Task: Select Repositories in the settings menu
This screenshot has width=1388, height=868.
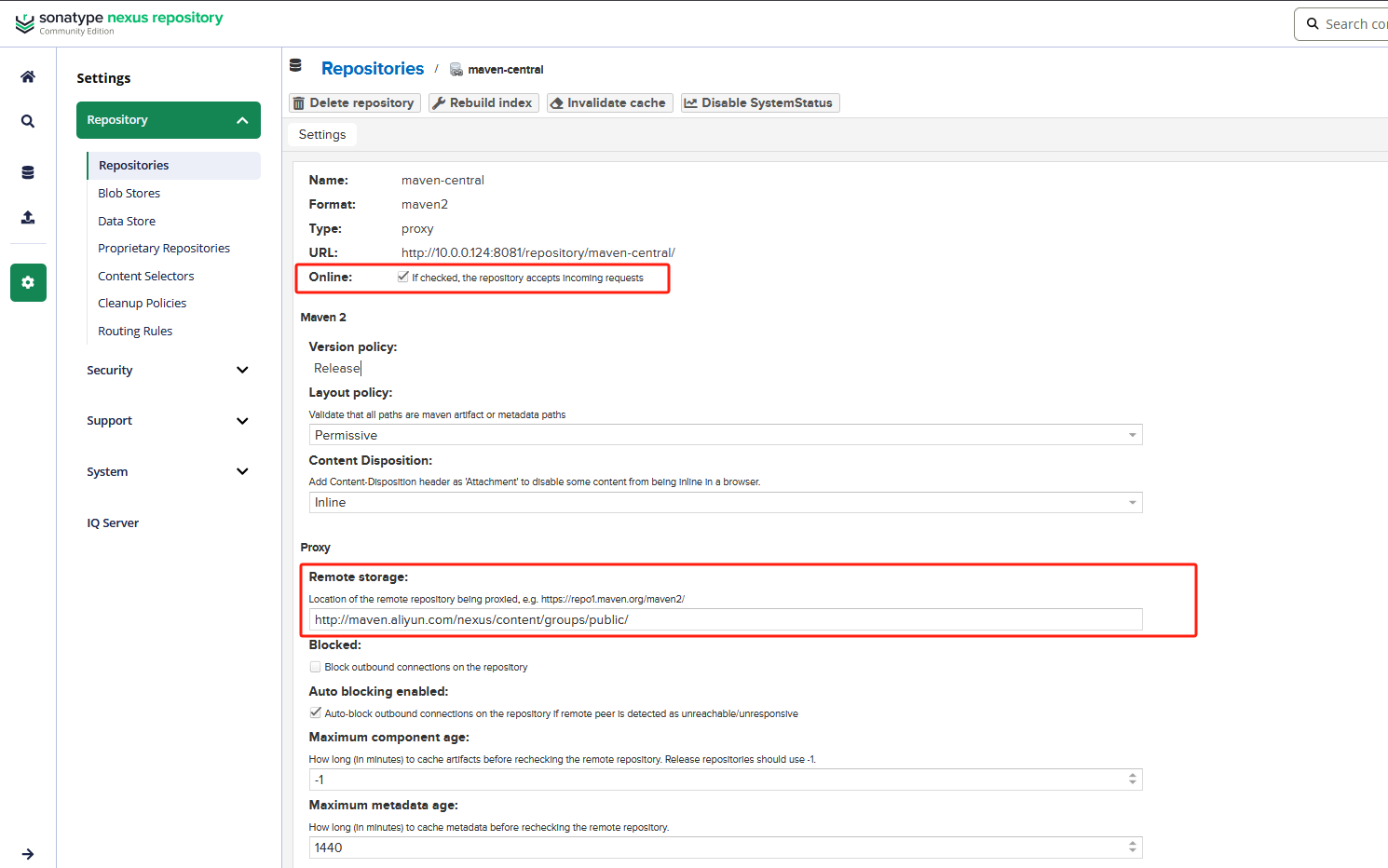Action: point(173,166)
